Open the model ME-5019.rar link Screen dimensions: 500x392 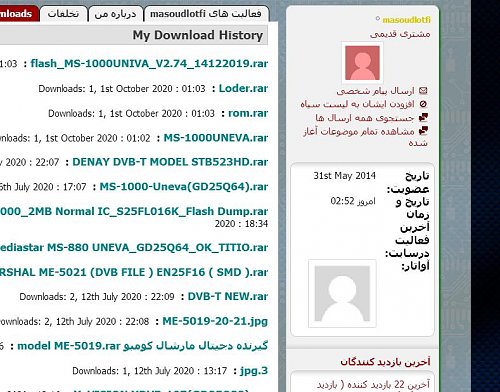point(143,346)
